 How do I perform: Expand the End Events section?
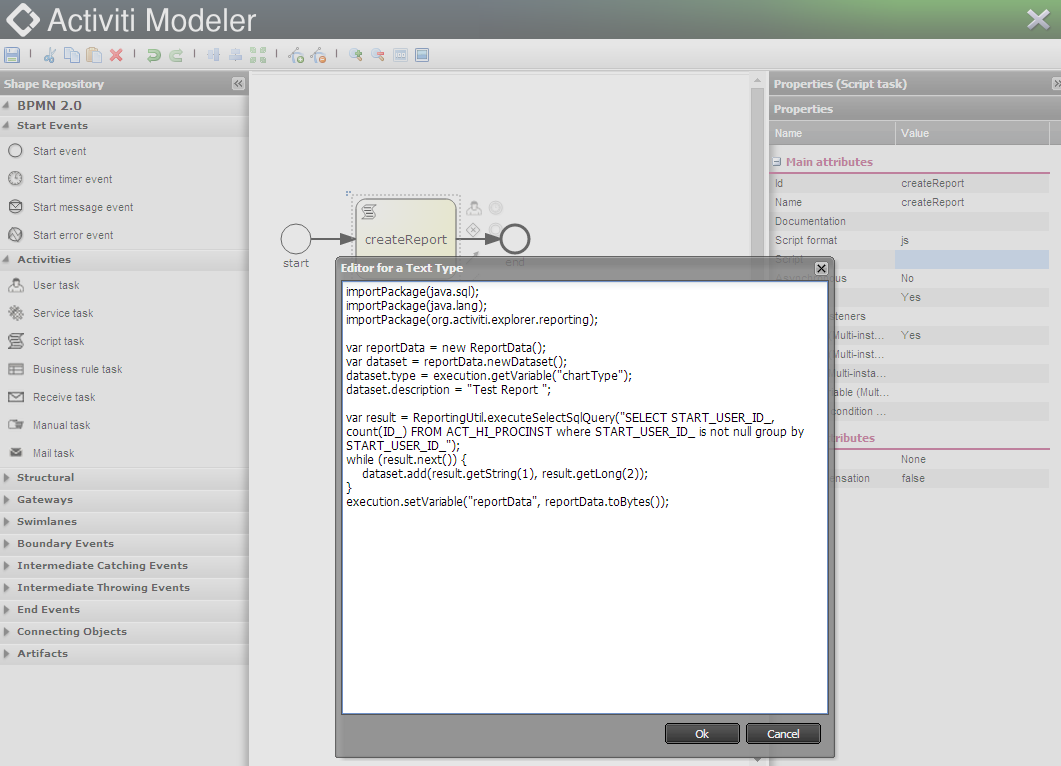(x=6, y=610)
